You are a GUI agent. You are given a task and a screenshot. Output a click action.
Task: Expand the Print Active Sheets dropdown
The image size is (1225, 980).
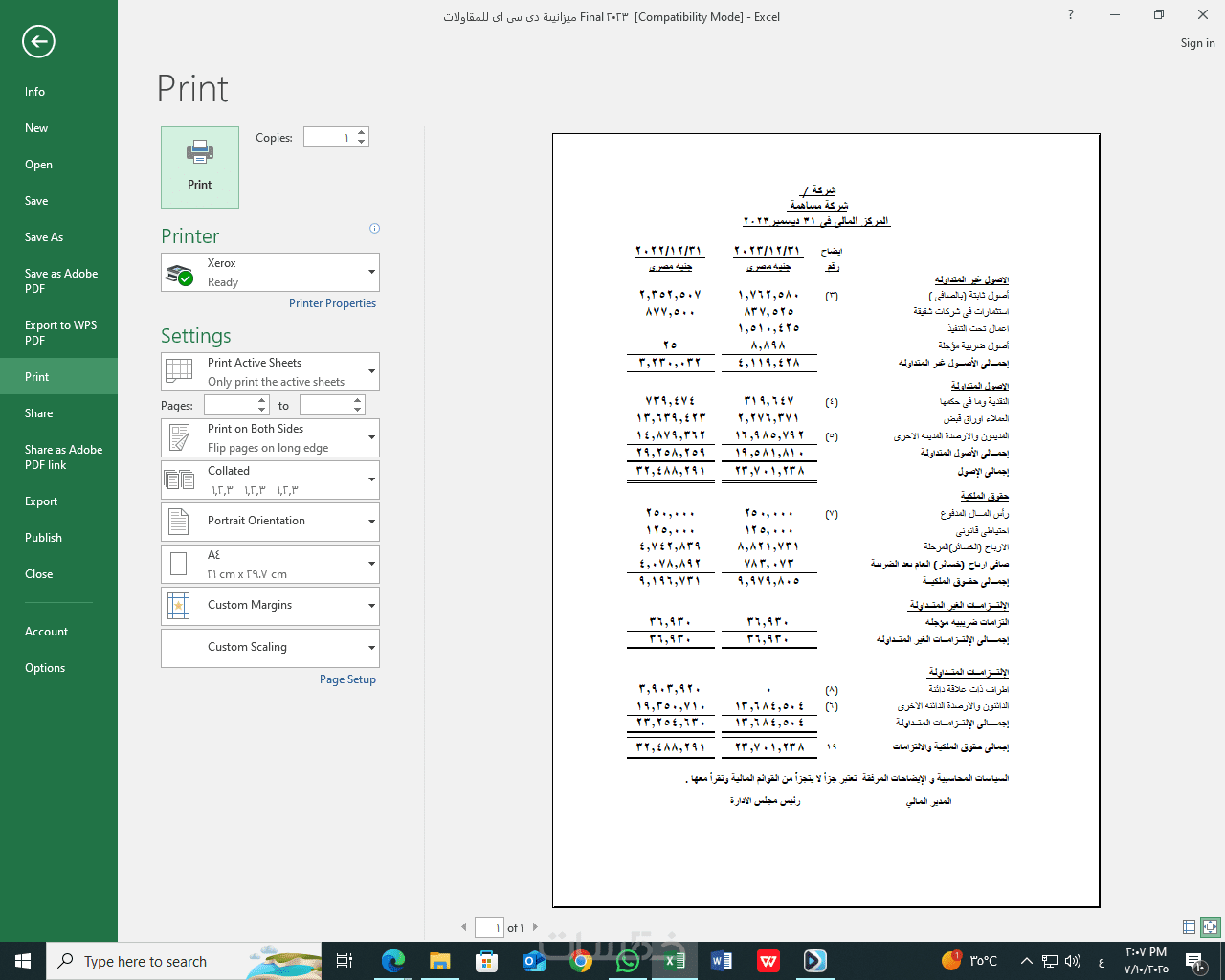pos(270,372)
